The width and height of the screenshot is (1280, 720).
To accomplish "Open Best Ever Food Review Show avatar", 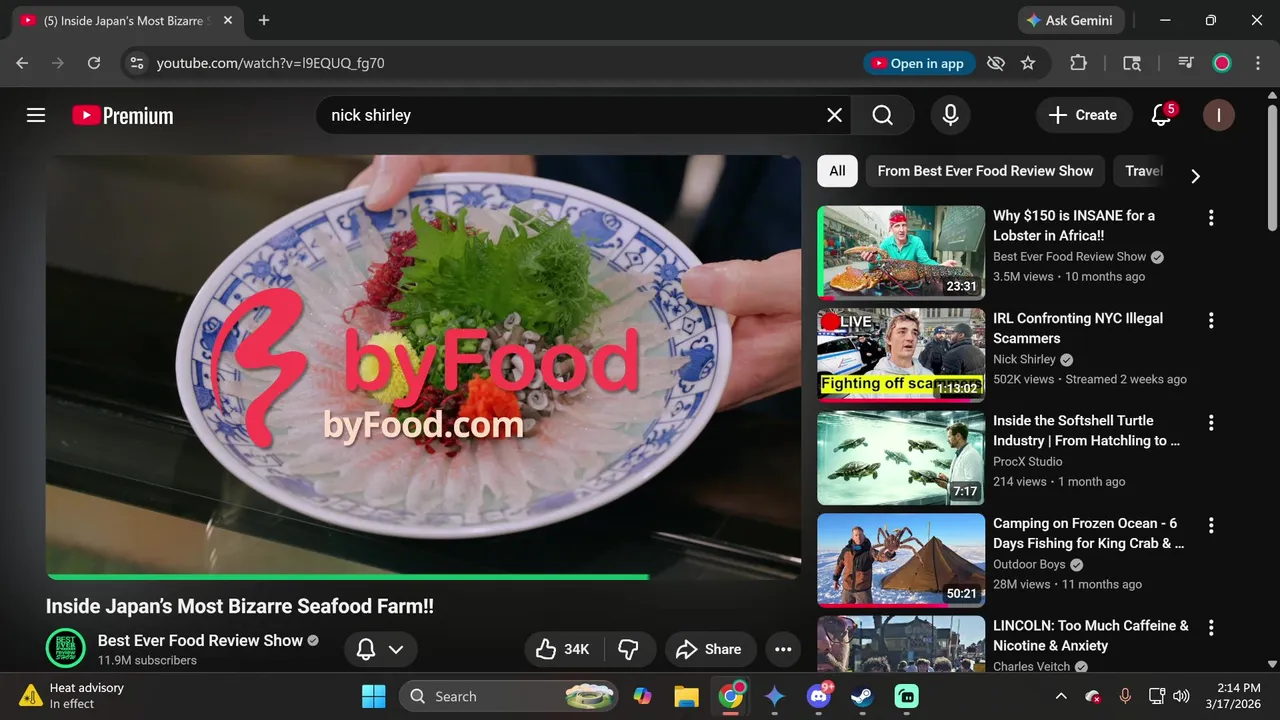I will pos(65,649).
